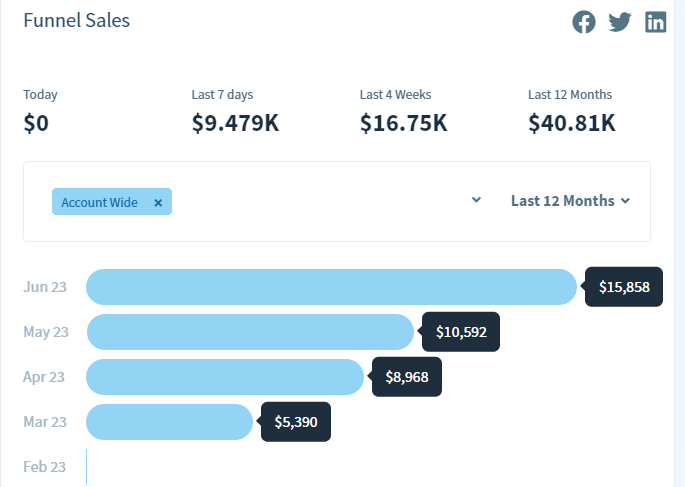Viewport: 685px width, 487px height.
Task: Click the $5,390 value label
Action: click(x=296, y=422)
